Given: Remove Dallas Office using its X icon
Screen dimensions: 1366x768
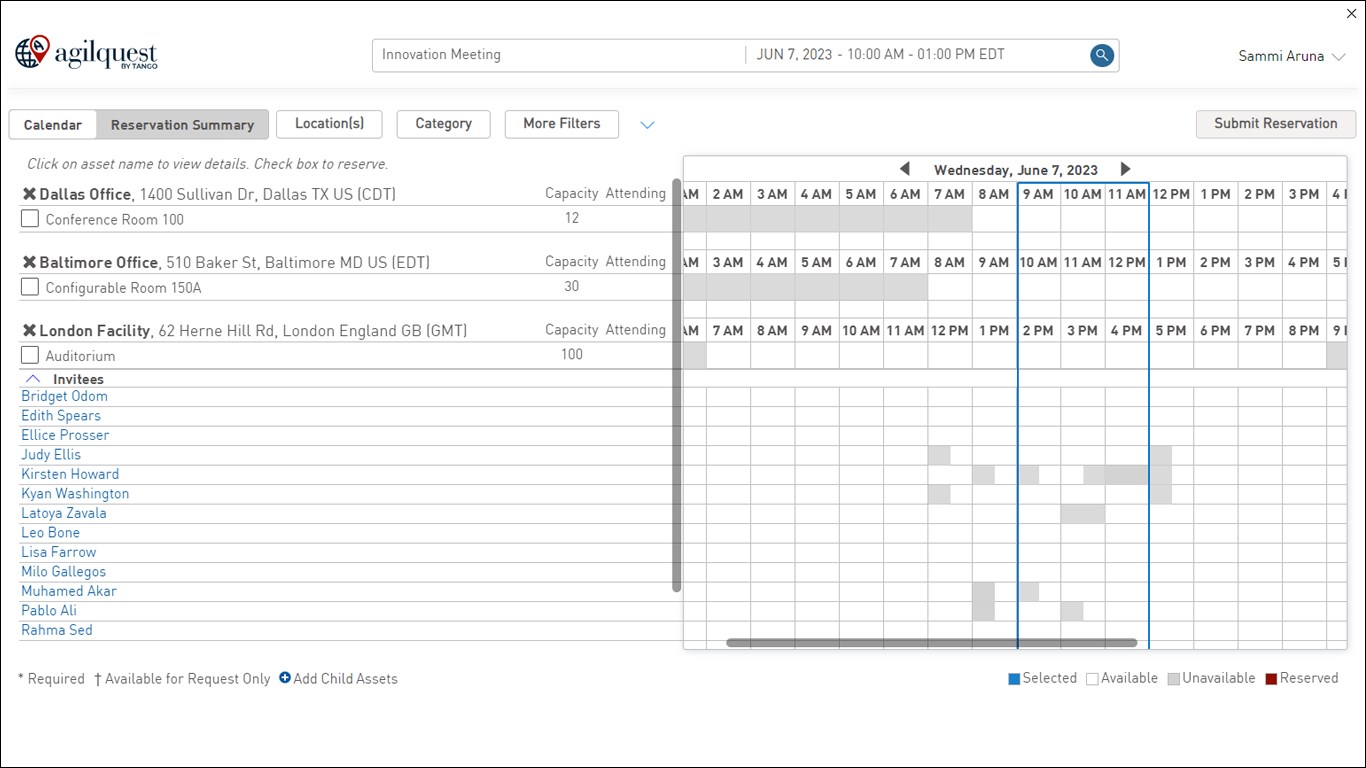Looking at the screenshot, I should pyautogui.click(x=29, y=194).
